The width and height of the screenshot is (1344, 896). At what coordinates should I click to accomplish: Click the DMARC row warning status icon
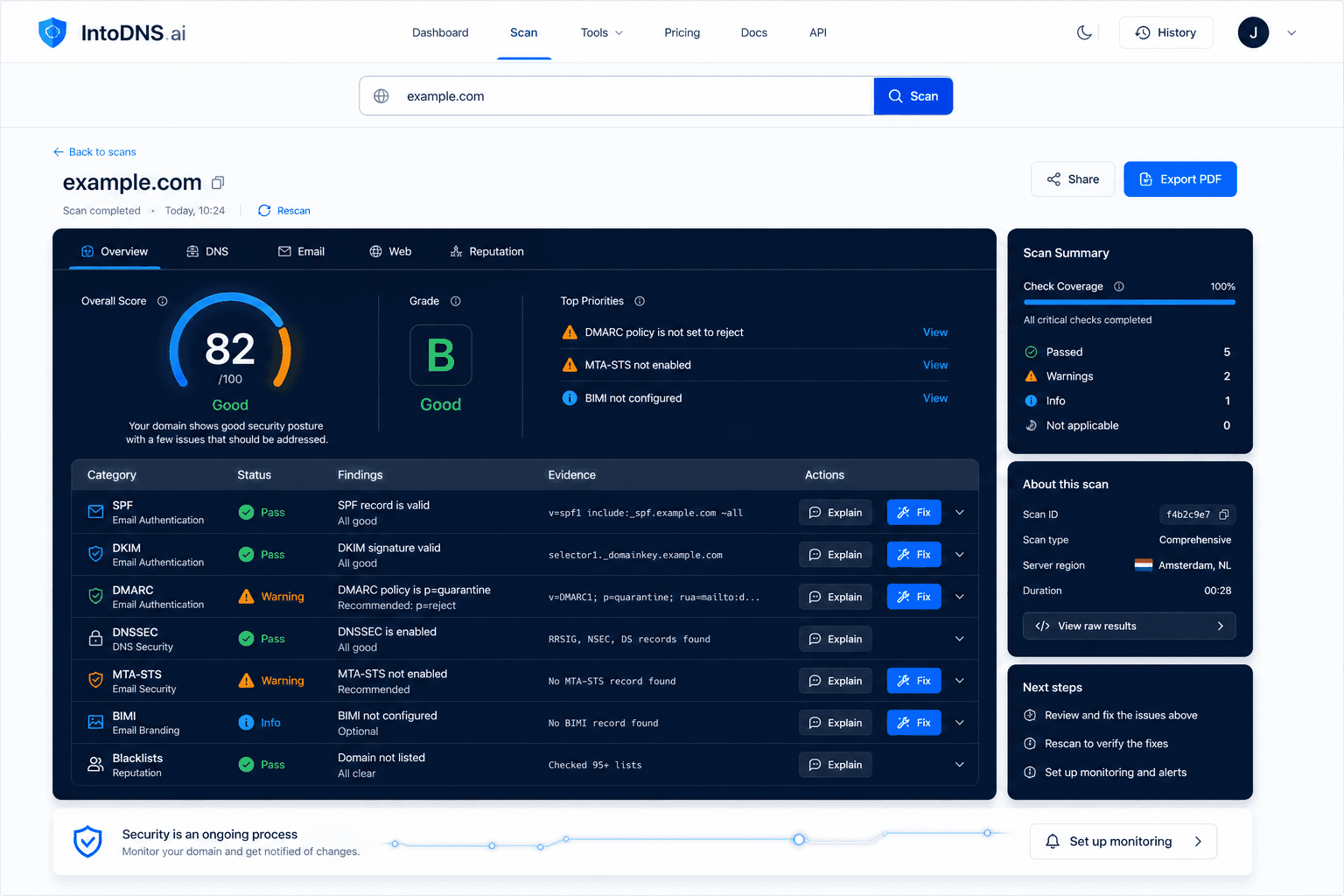click(x=247, y=597)
